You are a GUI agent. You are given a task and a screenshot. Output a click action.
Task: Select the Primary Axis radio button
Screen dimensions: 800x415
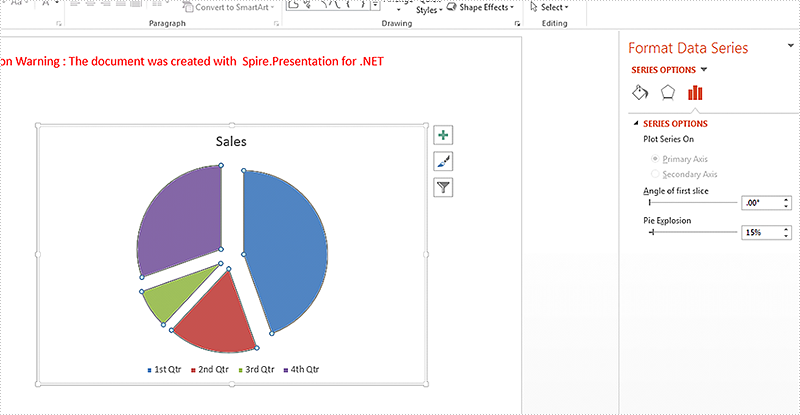[655, 159]
